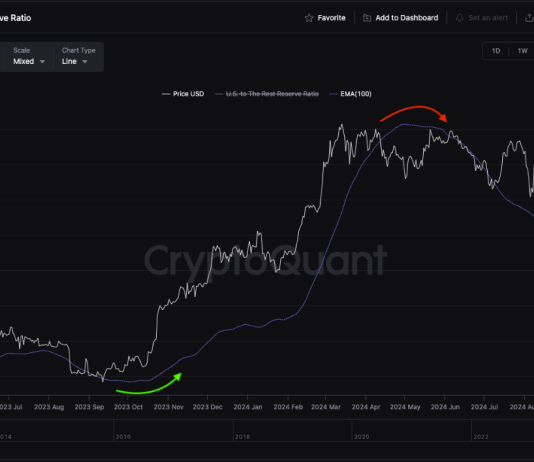This screenshot has width=534, height=462.
Task: Select the 1D interval button
Action: 496,51
